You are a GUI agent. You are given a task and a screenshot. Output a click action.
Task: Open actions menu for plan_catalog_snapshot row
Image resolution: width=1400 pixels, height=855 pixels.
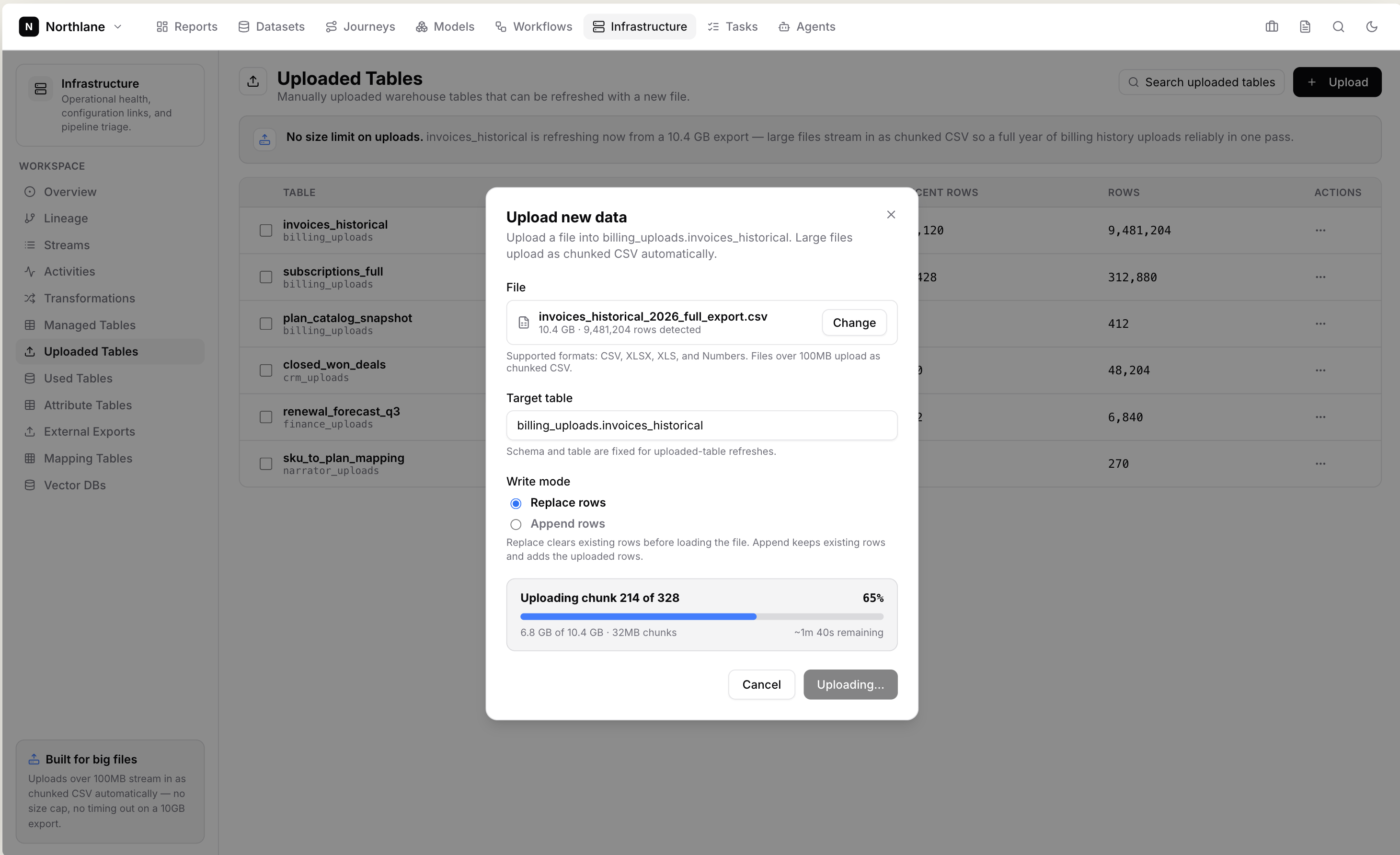[x=1320, y=324]
